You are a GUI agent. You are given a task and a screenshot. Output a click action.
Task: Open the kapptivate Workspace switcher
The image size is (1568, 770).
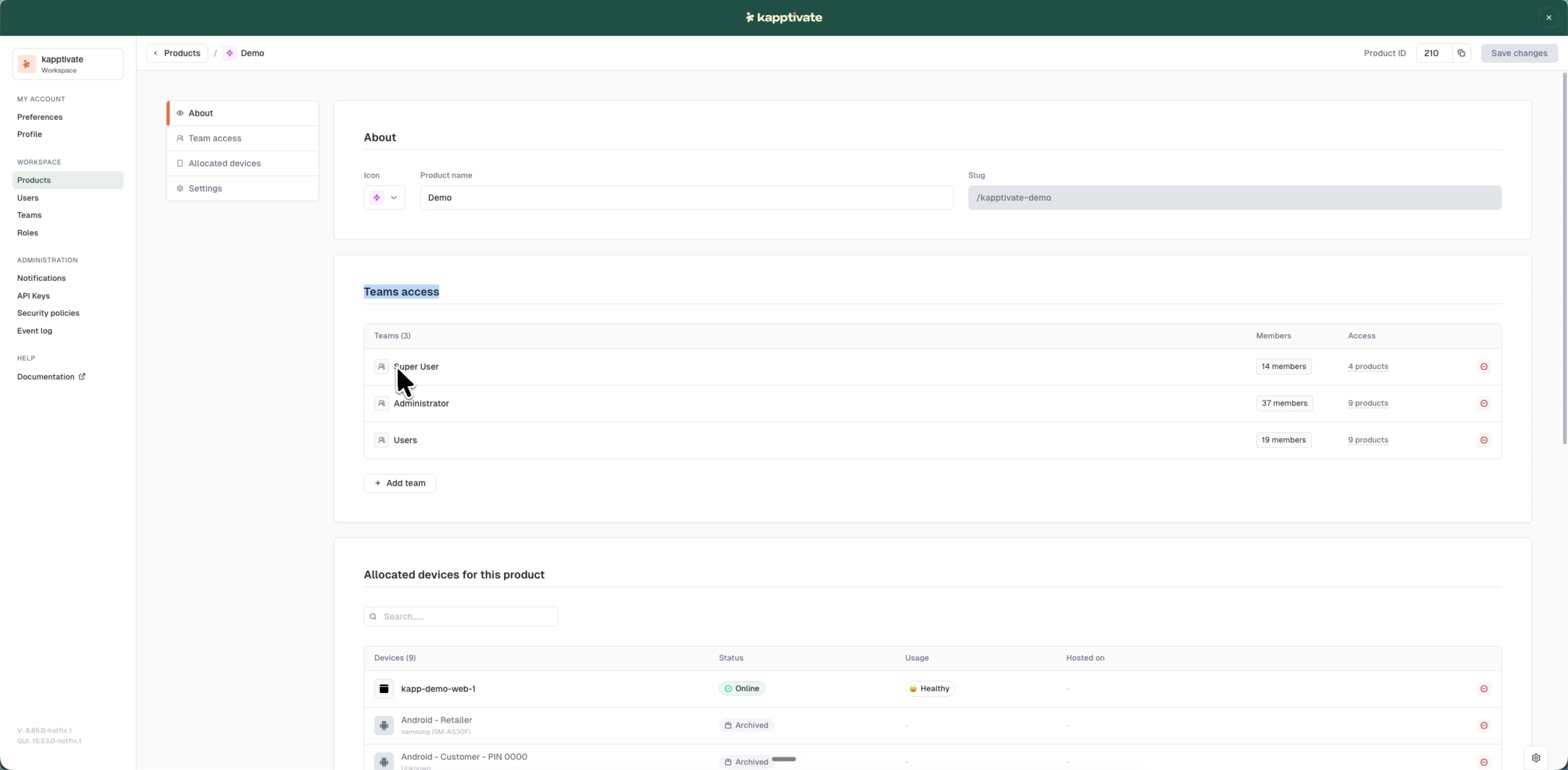pos(68,64)
